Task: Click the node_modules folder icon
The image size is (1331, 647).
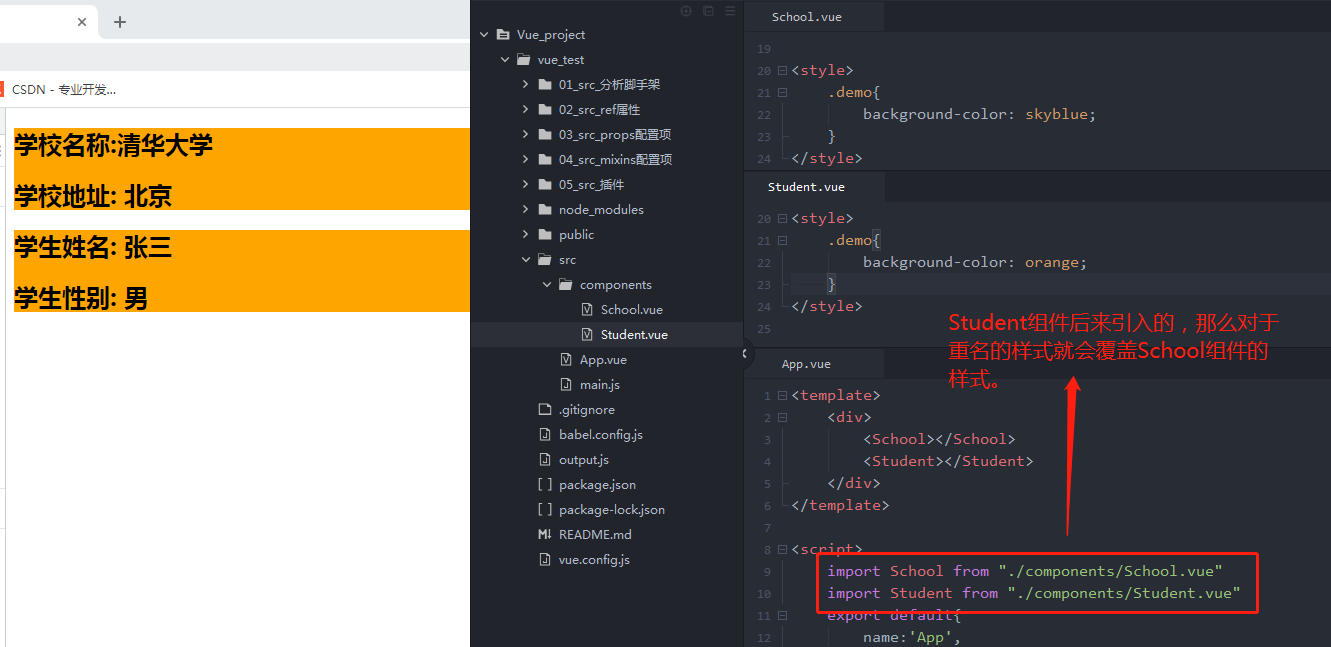Action: [x=545, y=210]
